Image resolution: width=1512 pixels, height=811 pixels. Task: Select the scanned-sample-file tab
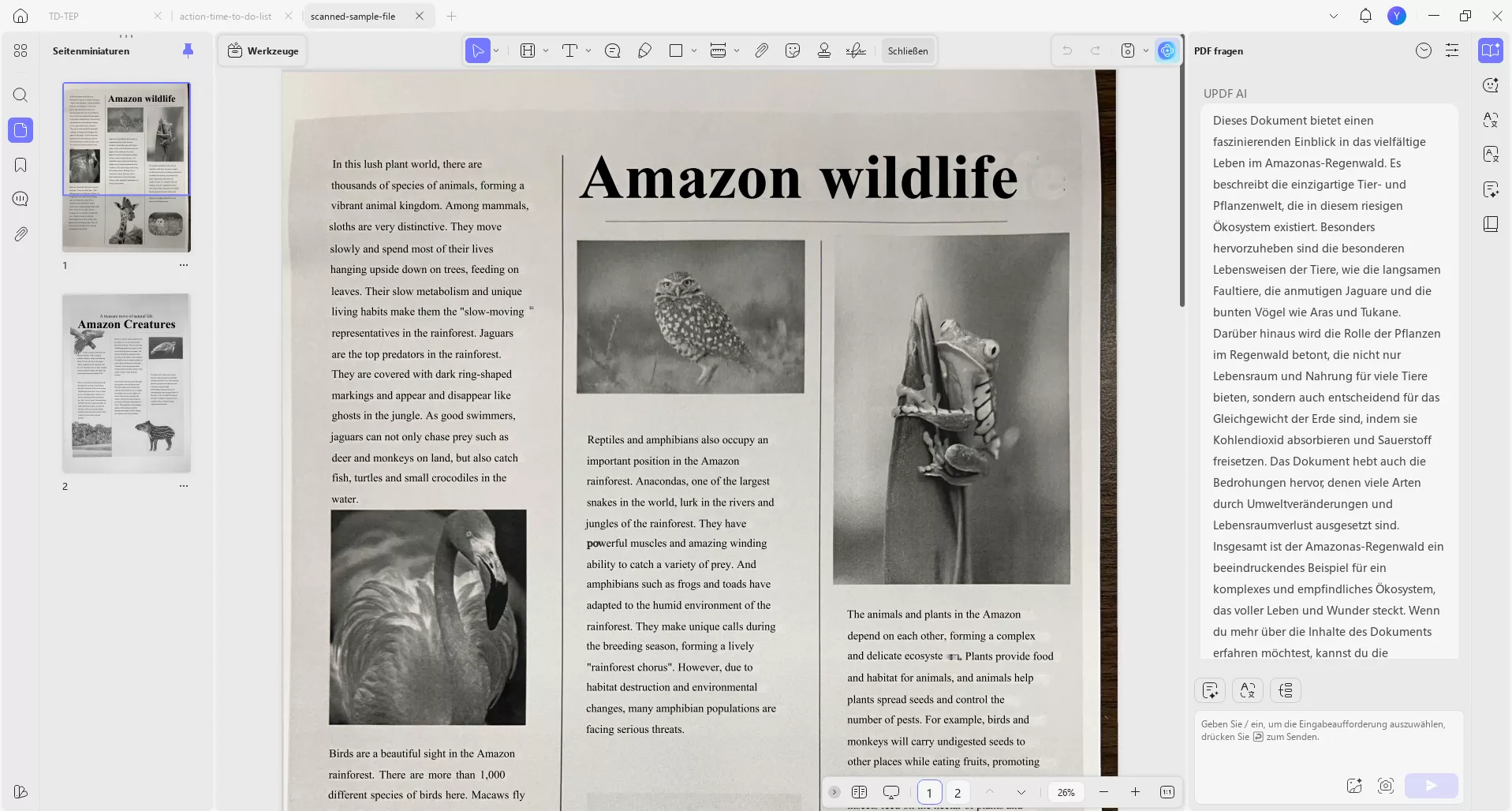pos(353,16)
